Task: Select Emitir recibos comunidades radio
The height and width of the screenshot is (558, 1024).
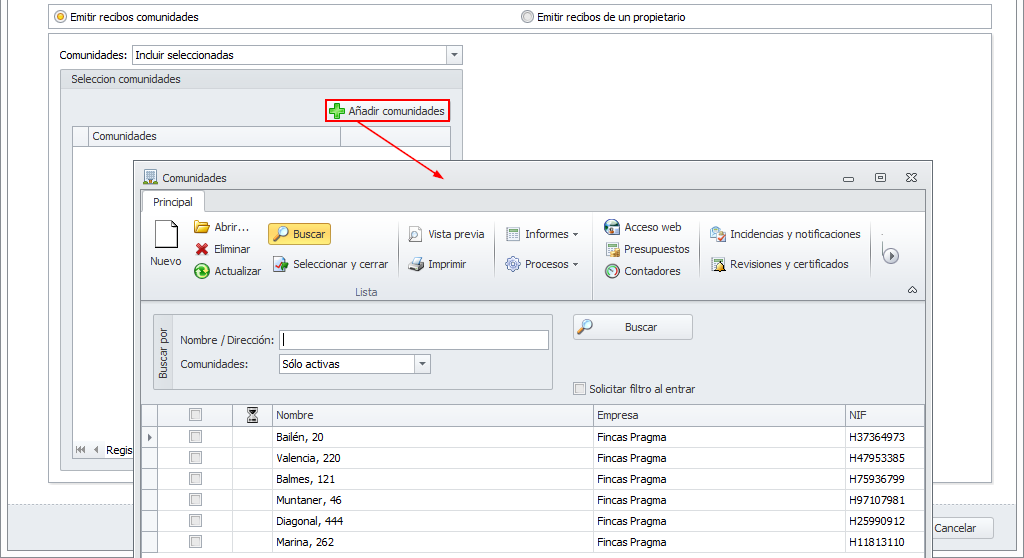Action: (60, 17)
